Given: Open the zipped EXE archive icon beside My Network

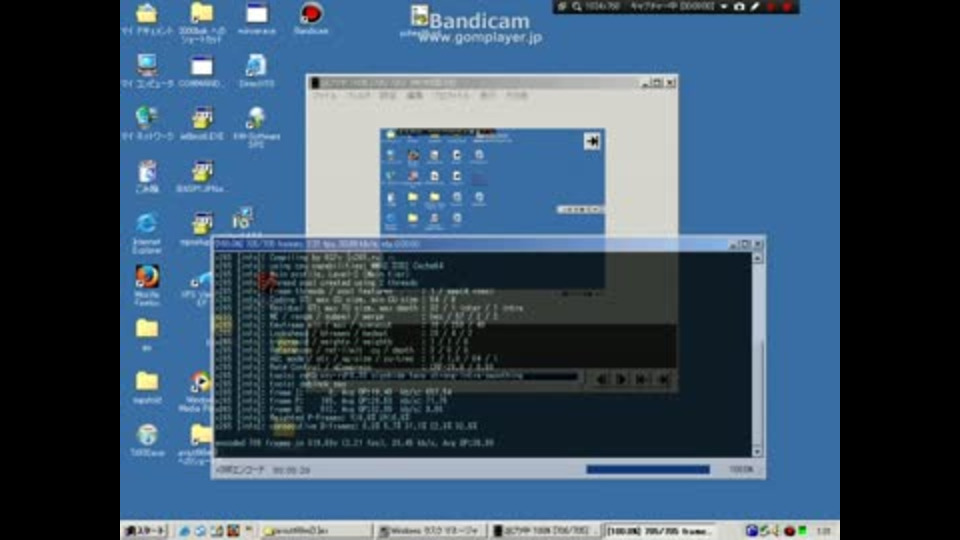Looking at the screenshot, I should click(x=201, y=118).
